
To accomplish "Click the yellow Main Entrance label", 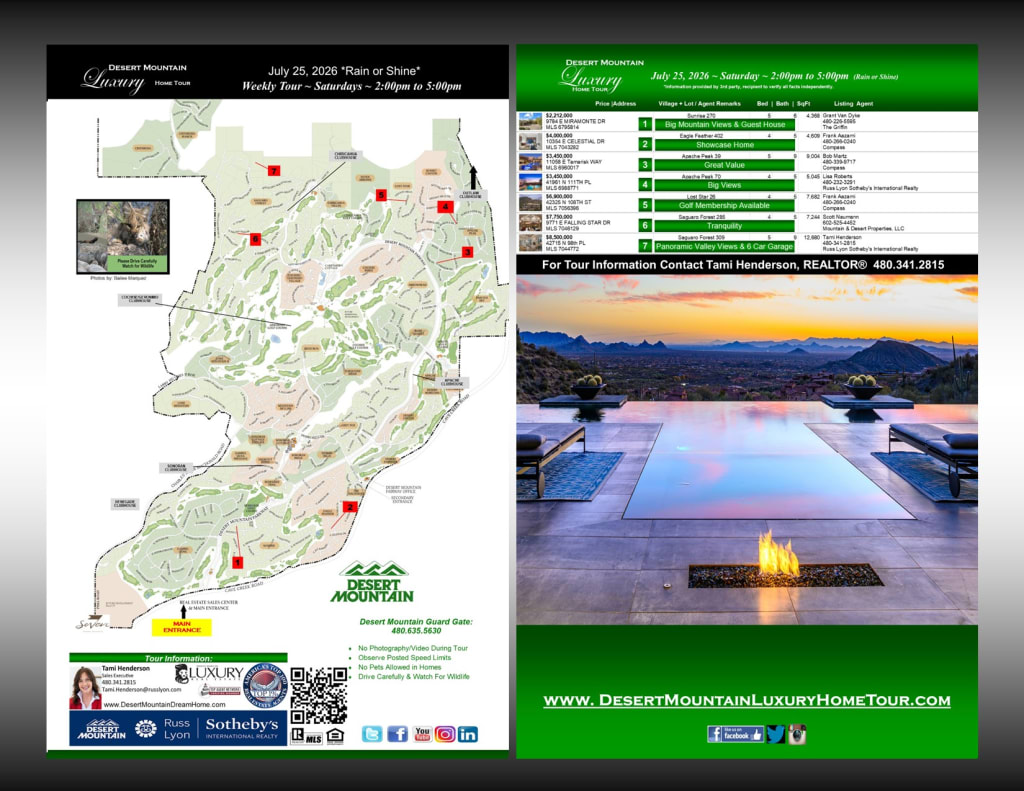I will coord(182,627).
